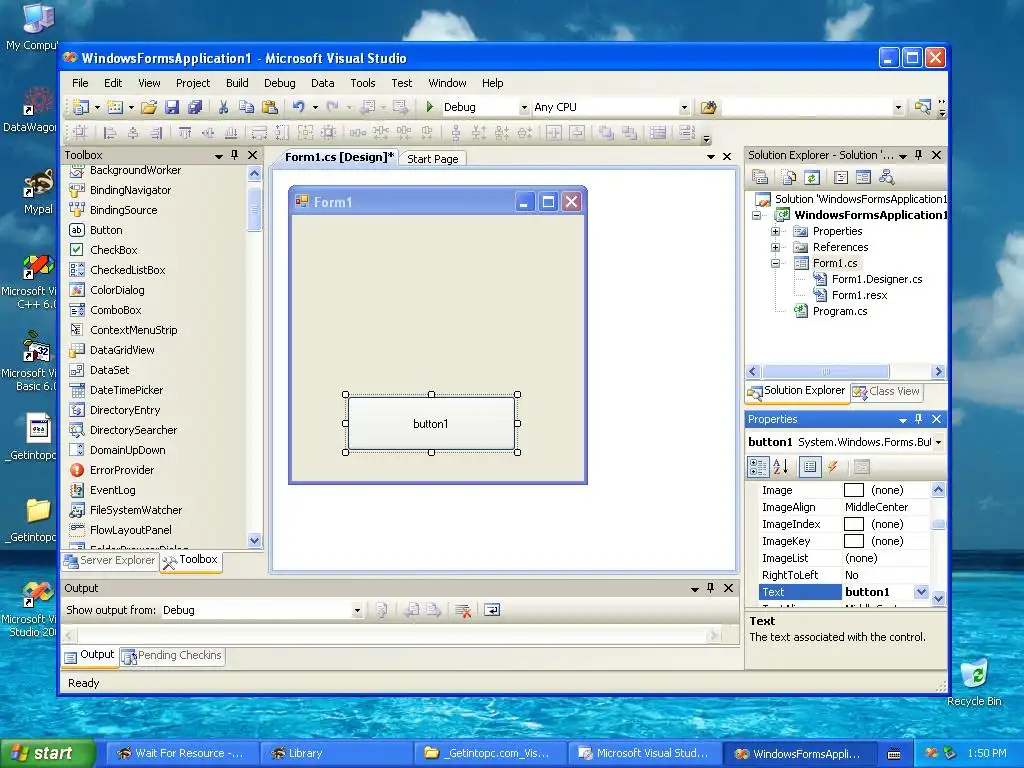Click Refresh icon in Solution Explorer
This screenshot has width=1024, height=768.
tap(812, 177)
